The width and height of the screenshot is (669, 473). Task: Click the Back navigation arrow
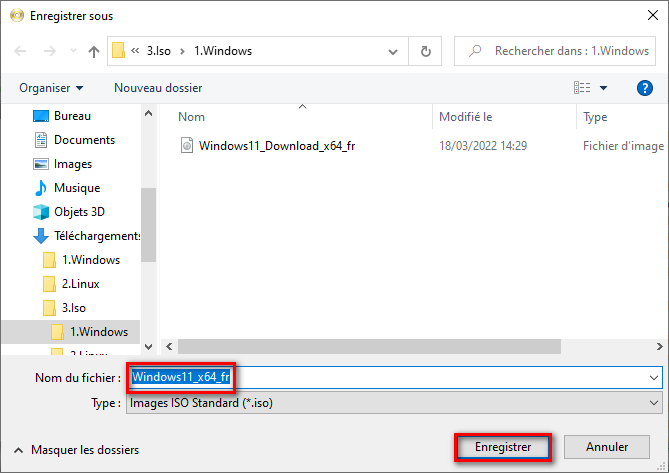21,51
